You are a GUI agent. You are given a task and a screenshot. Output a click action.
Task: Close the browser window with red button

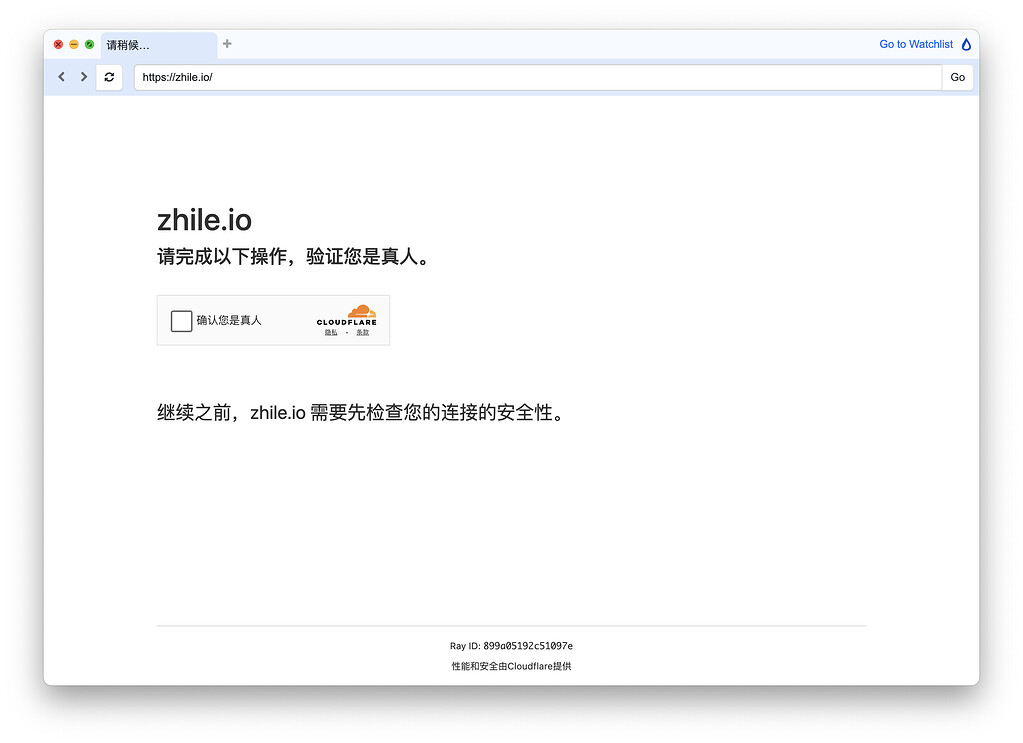pyautogui.click(x=58, y=44)
